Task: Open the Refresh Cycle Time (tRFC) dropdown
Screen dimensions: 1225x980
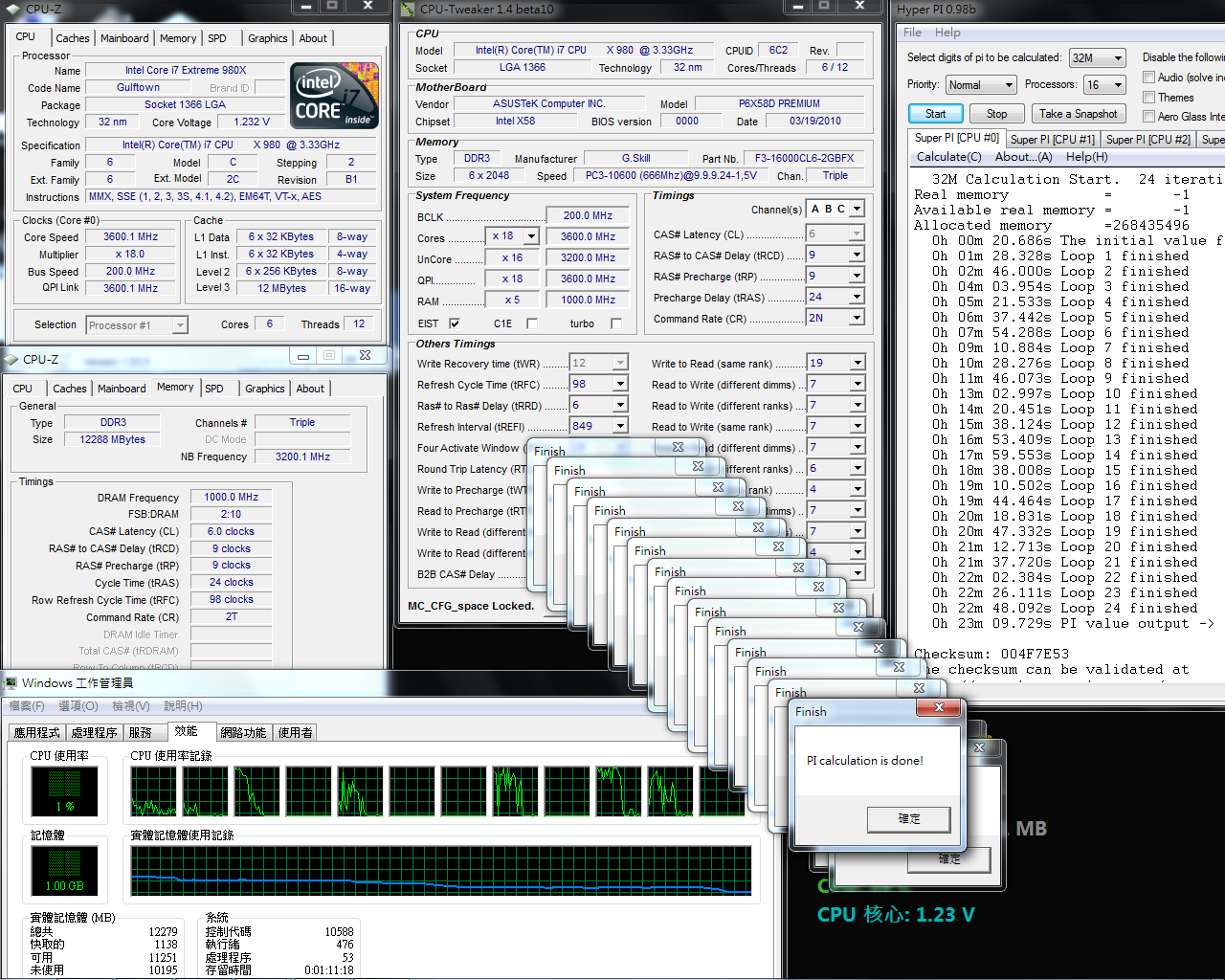Action: (x=620, y=384)
